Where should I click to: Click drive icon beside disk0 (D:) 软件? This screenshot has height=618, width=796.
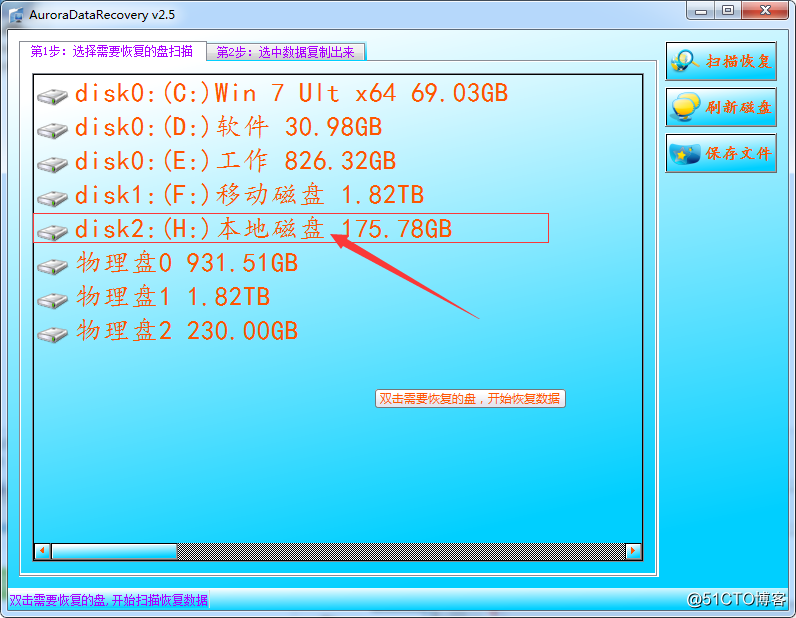pyautogui.click(x=52, y=129)
